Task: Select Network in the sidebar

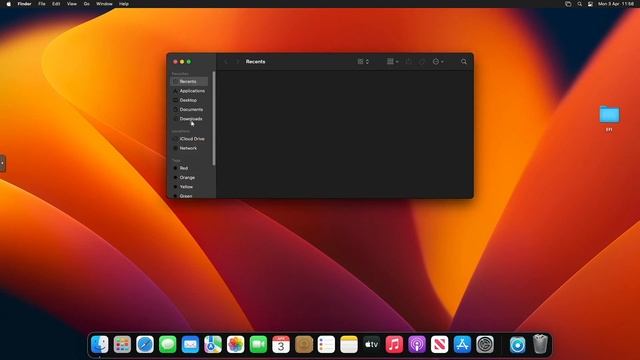Action: (x=189, y=148)
